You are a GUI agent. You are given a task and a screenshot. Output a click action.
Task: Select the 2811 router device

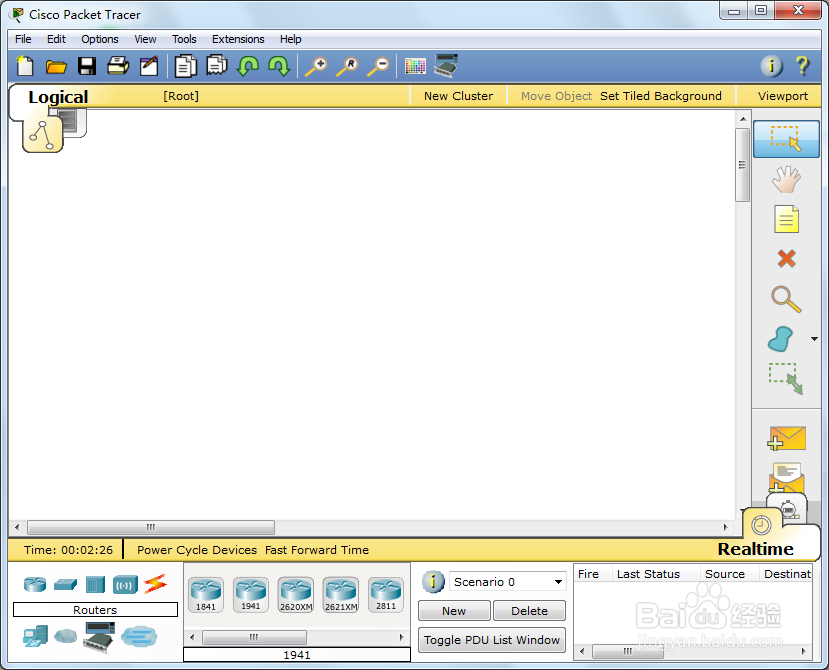click(386, 595)
